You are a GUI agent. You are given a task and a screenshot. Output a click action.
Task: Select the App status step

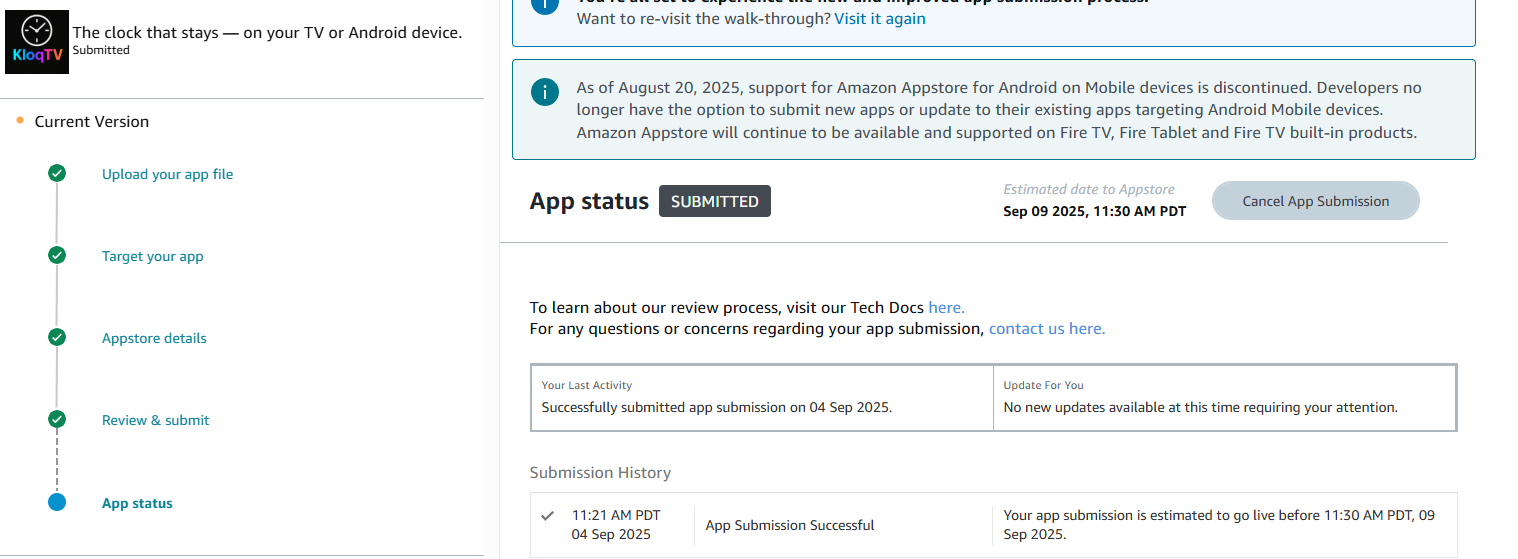click(137, 503)
